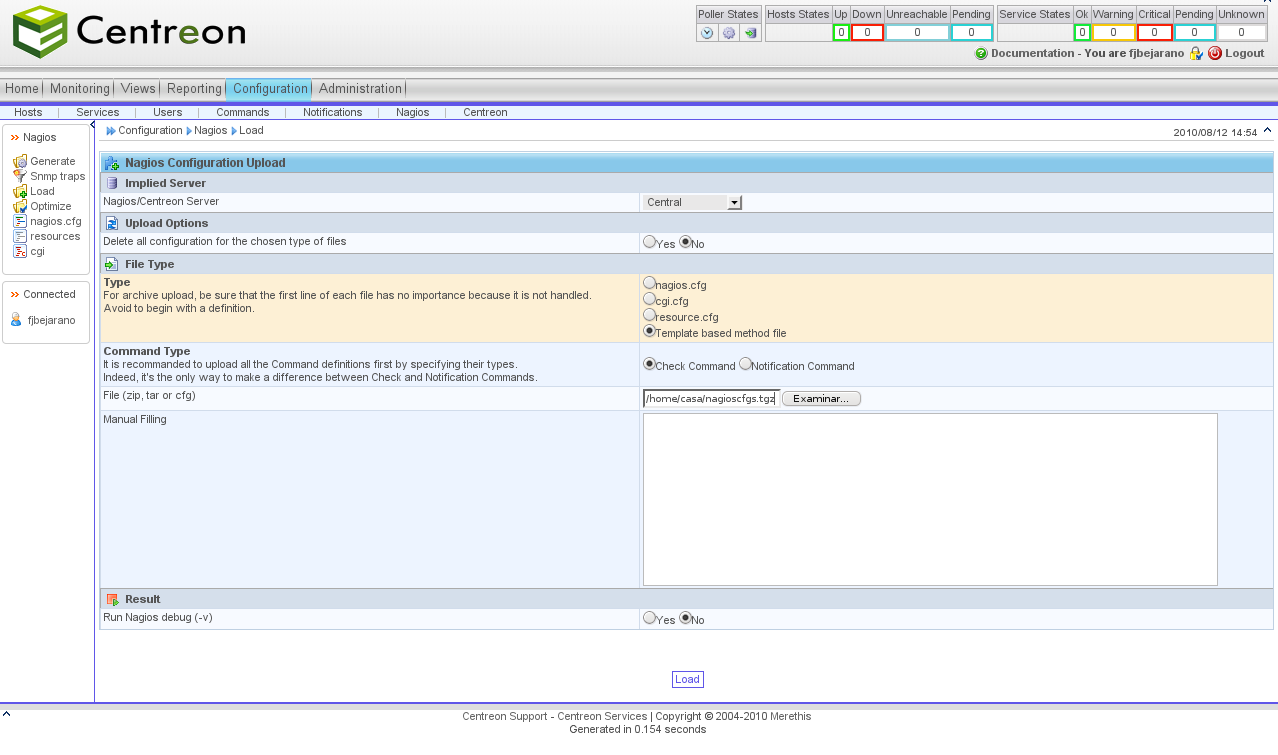Click the red Logout power icon
Viewport: 1278px width, 755px height.
coord(1215,53)
